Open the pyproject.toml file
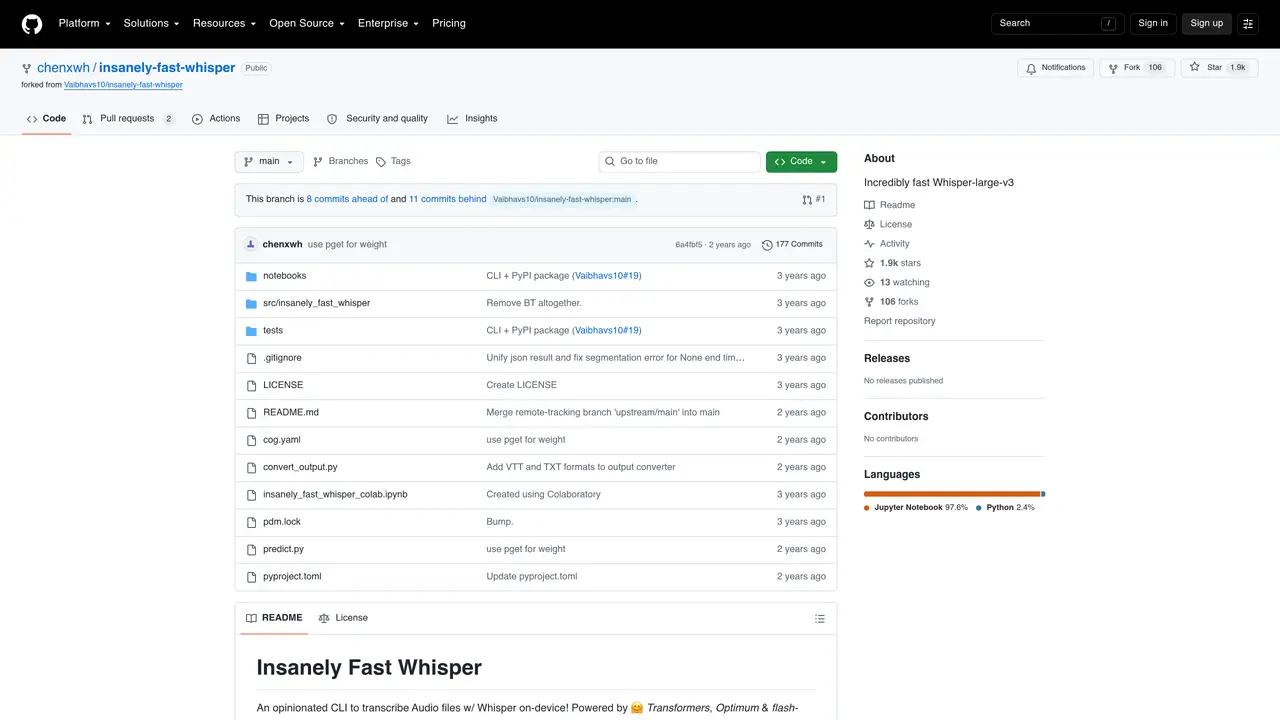 tap(292, 577)
